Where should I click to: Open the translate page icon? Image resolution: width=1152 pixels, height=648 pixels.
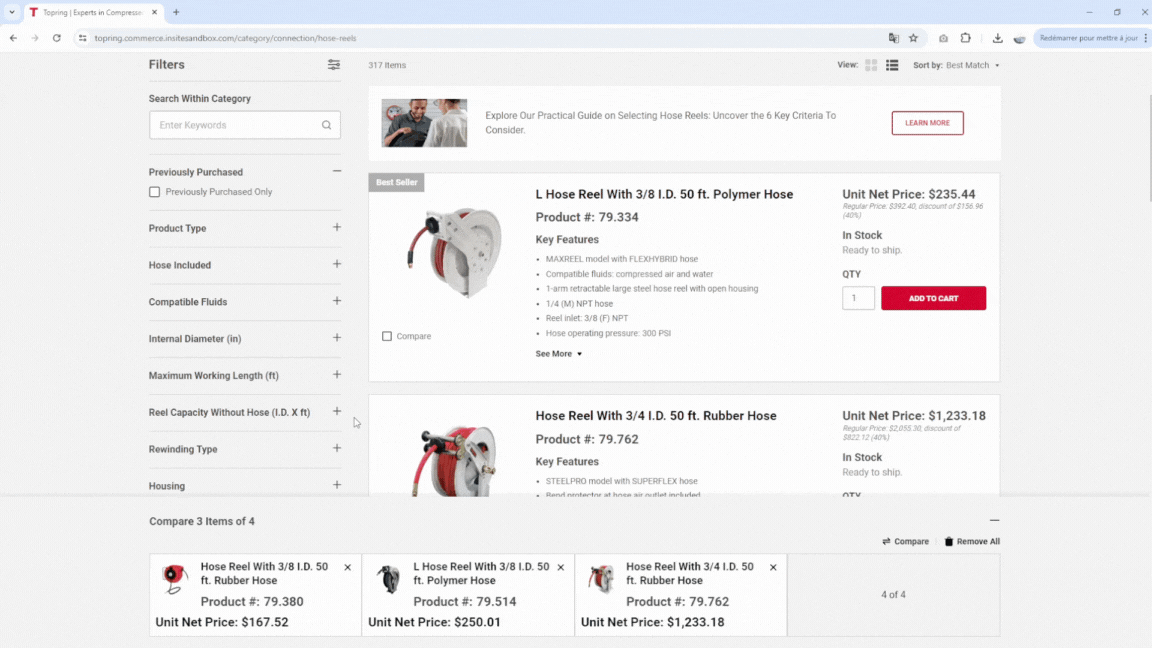point(893,38)
